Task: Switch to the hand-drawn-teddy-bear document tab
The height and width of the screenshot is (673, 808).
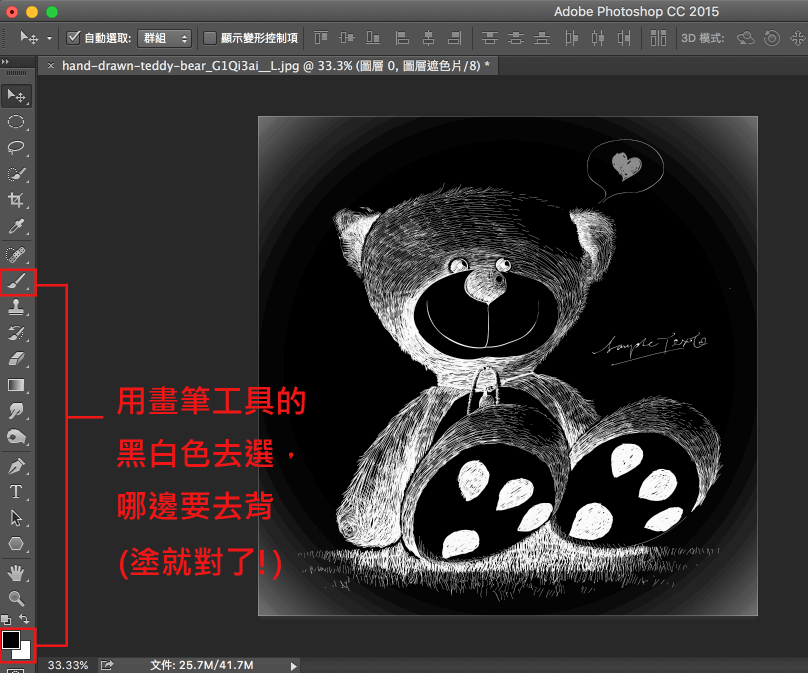Action: (270, 65)
